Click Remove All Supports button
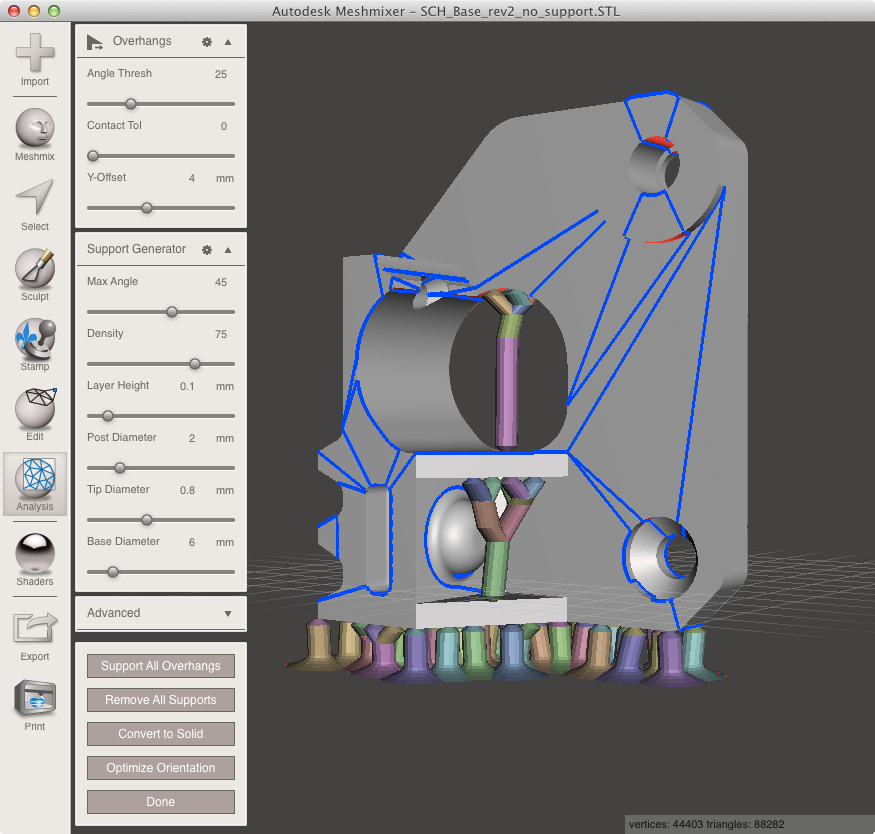This screenshot has width=875, height=834. 161,700
